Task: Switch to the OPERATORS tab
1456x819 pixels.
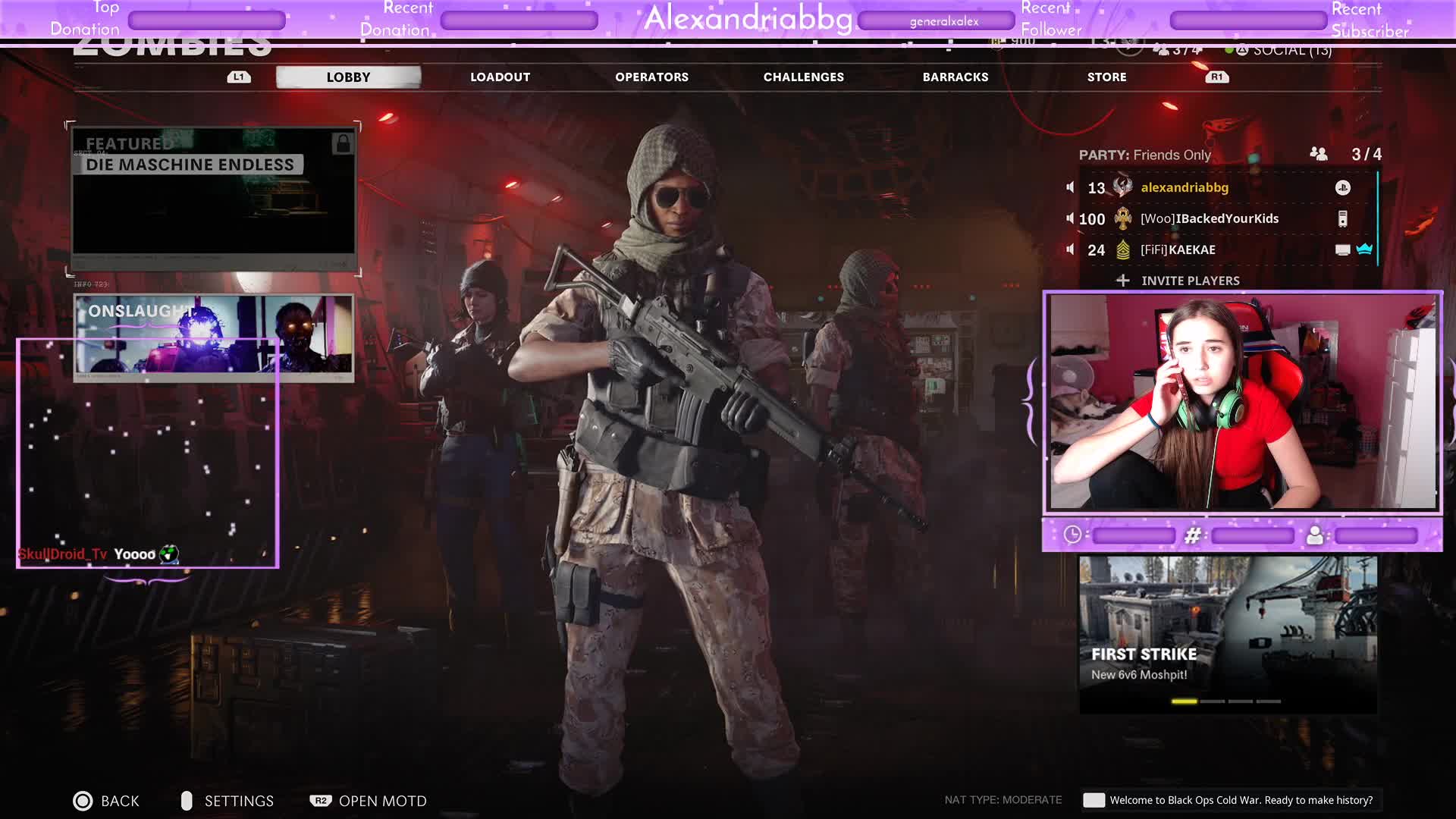Action: (651, 77)
